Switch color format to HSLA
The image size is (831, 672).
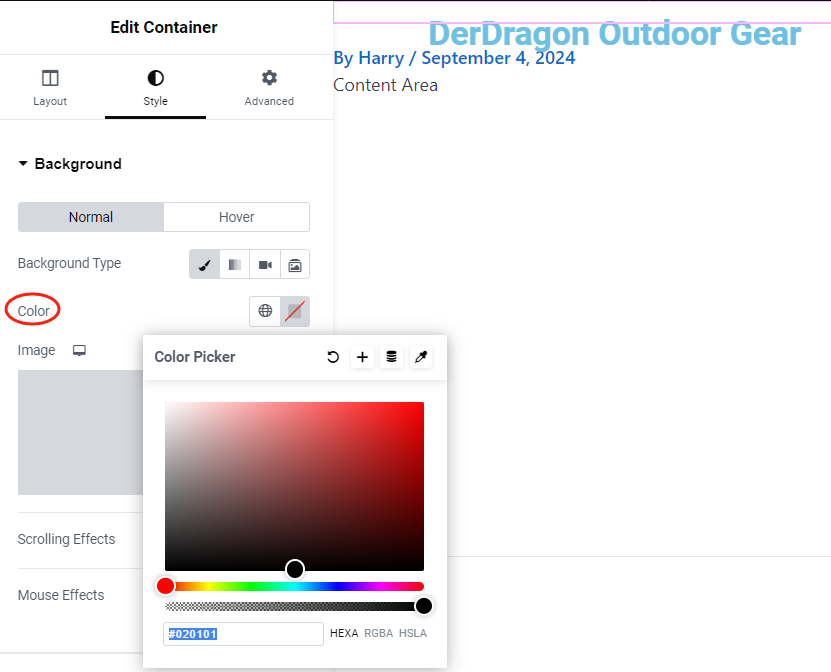(412, 633)
